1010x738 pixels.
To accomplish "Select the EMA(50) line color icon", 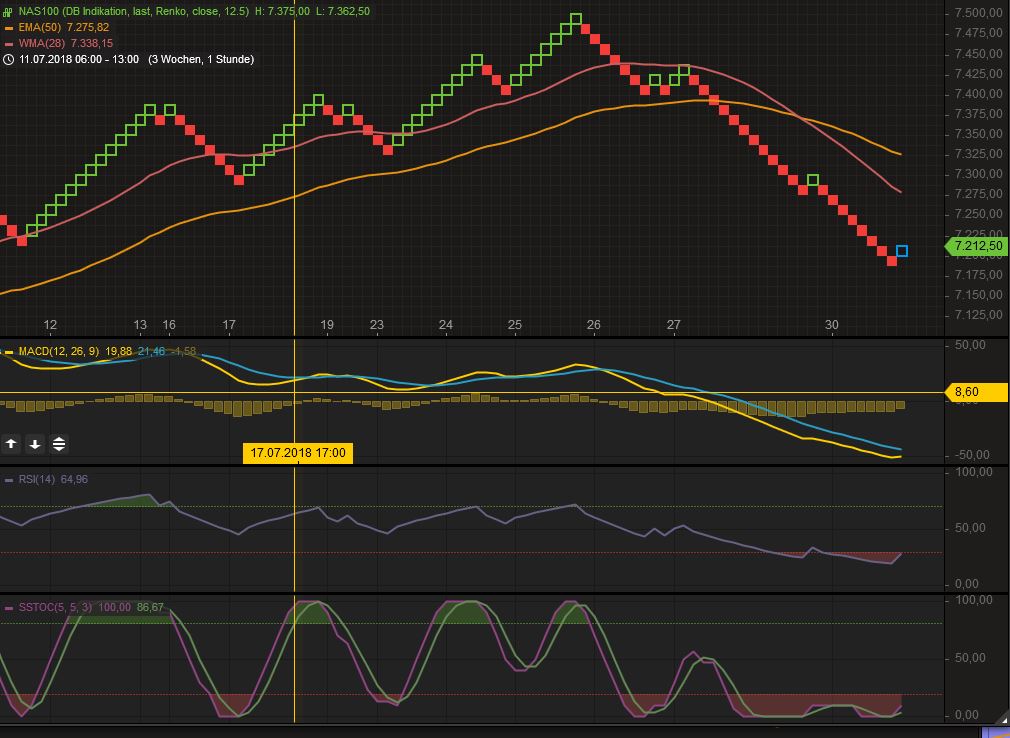I will click(8, 28).
